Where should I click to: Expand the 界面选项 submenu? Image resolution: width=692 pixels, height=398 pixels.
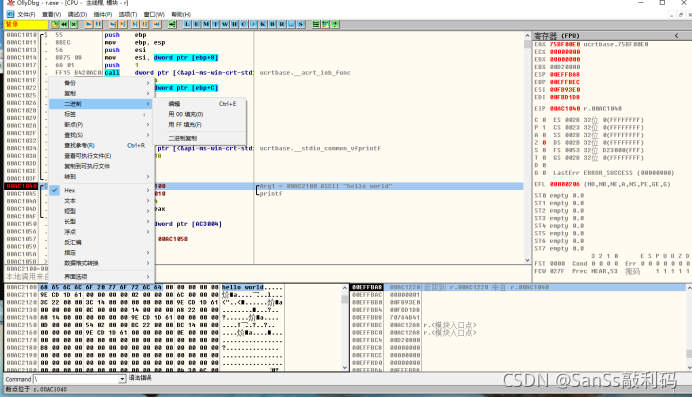point(101,277)
